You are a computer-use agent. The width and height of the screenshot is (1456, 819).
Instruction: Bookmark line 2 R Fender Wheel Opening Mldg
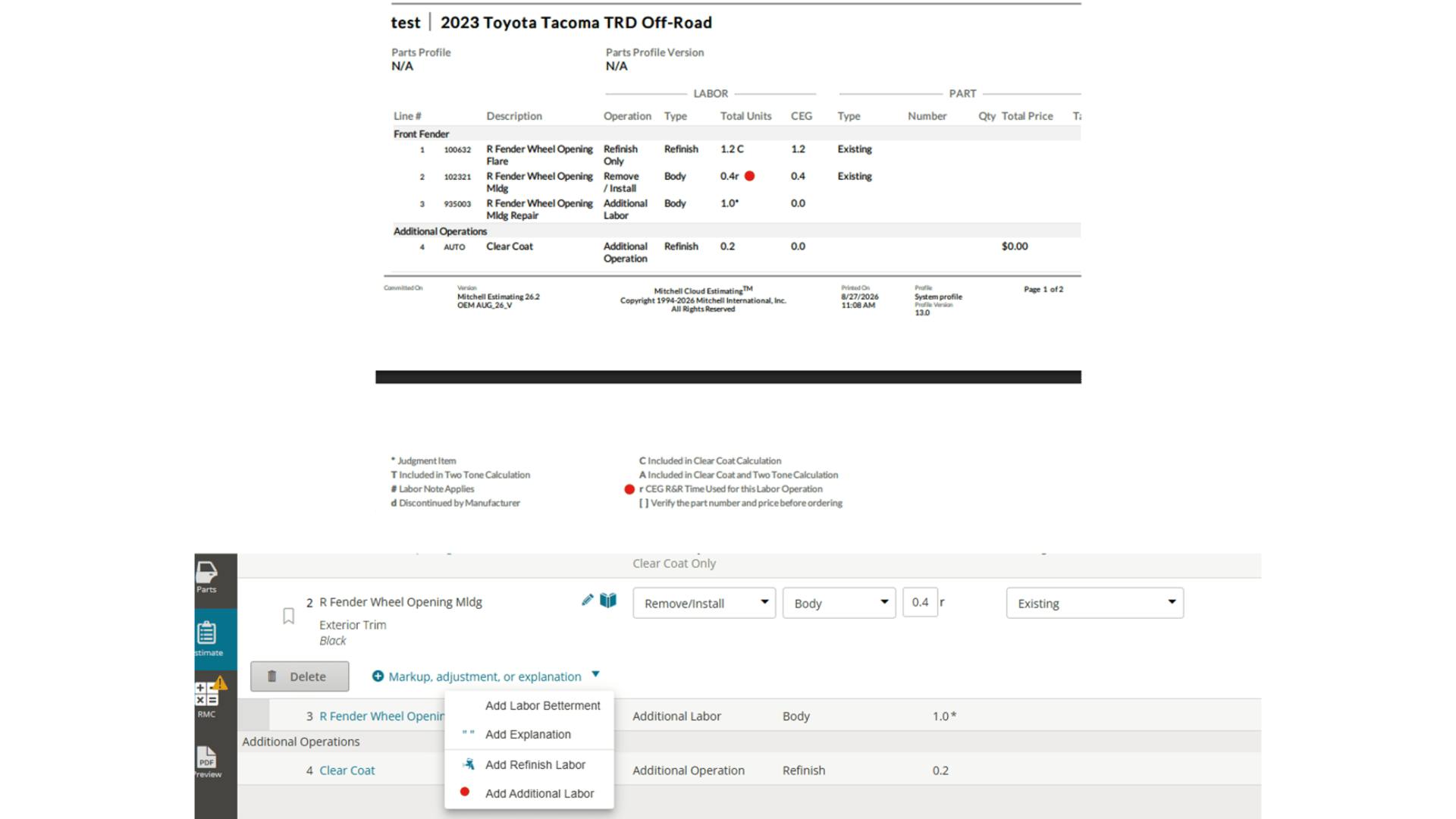(288, 617)
